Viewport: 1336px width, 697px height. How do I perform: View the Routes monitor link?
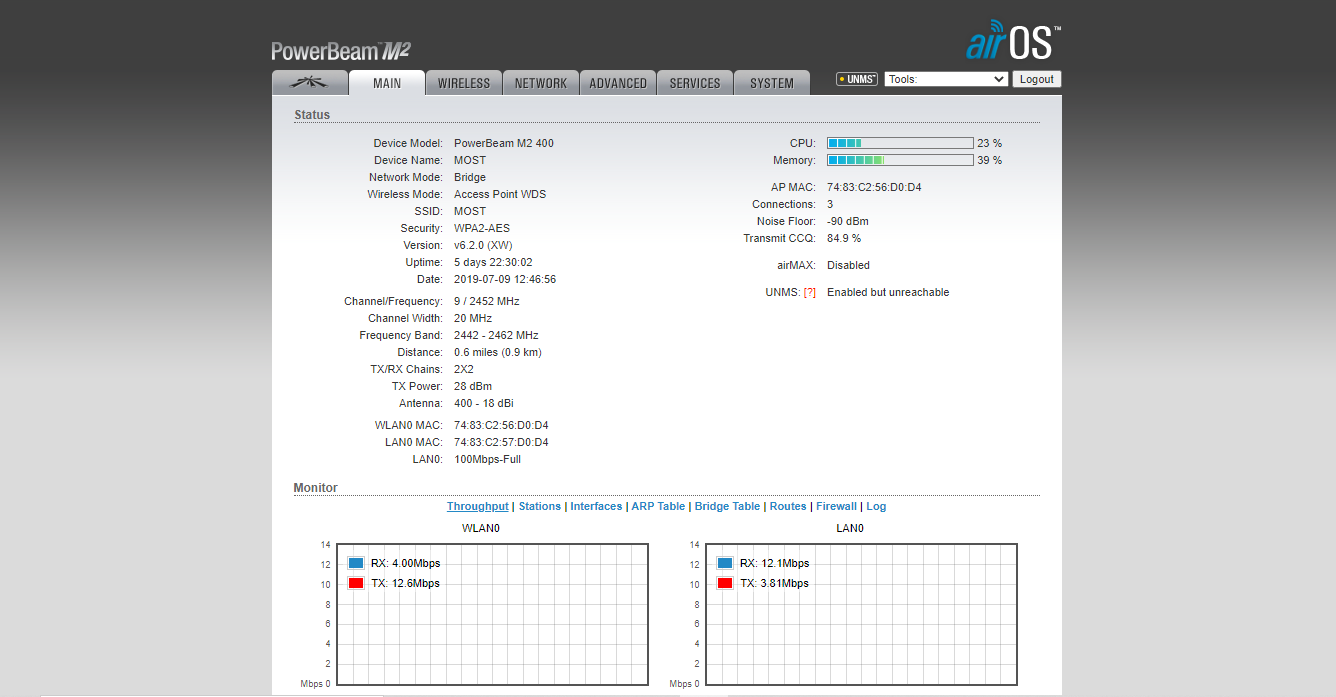(788, 506)
